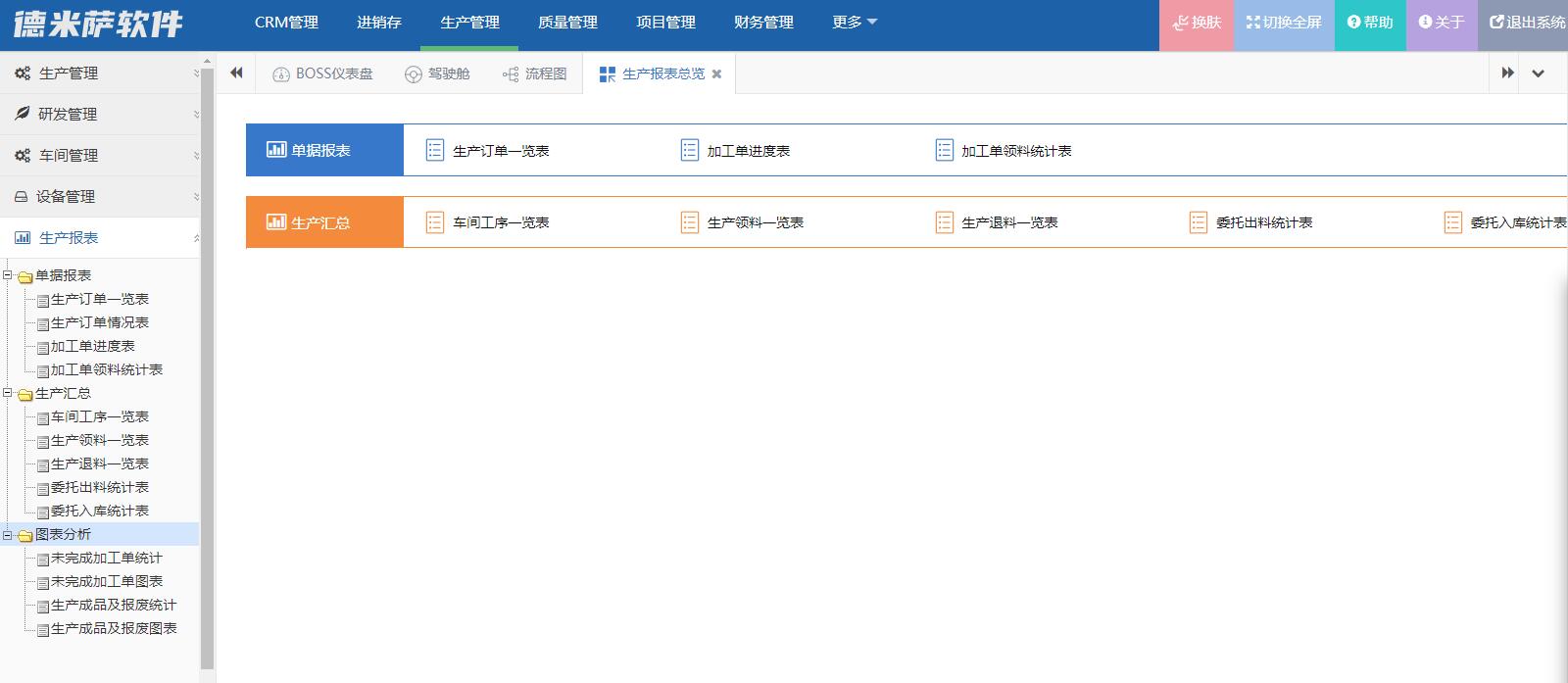This screenshot has height=683, width=1568.
Task: Close the 生产报表总览 tab
Action: click(717, 74)
